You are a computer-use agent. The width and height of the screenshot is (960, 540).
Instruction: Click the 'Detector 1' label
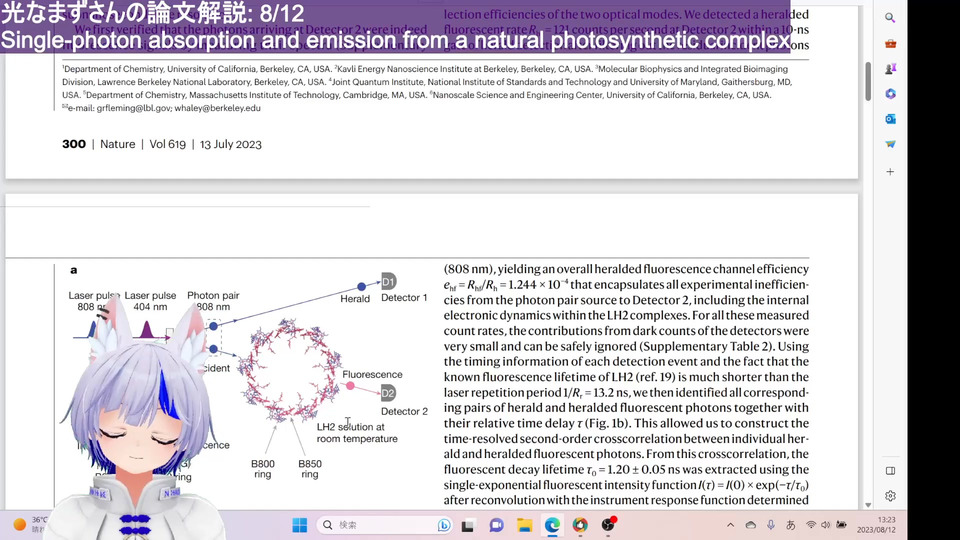click(404, 298)
